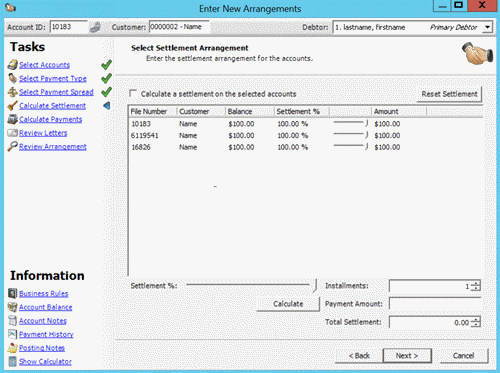
Task: Open the Select Payment Spread link
Action: click(56, 92)
